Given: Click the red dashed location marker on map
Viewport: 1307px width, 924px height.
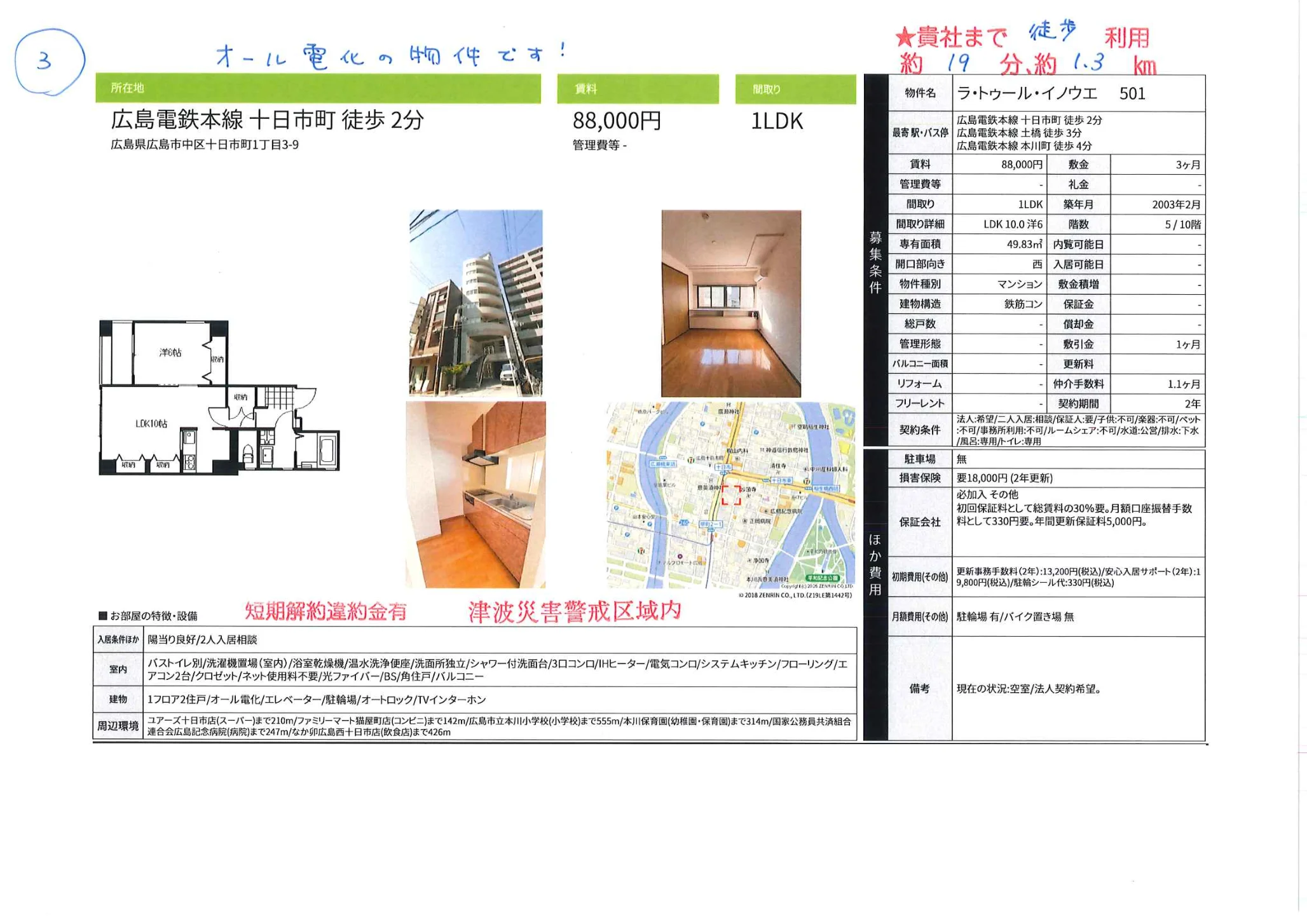Looking at the screenshot, I should coord(731,495).
